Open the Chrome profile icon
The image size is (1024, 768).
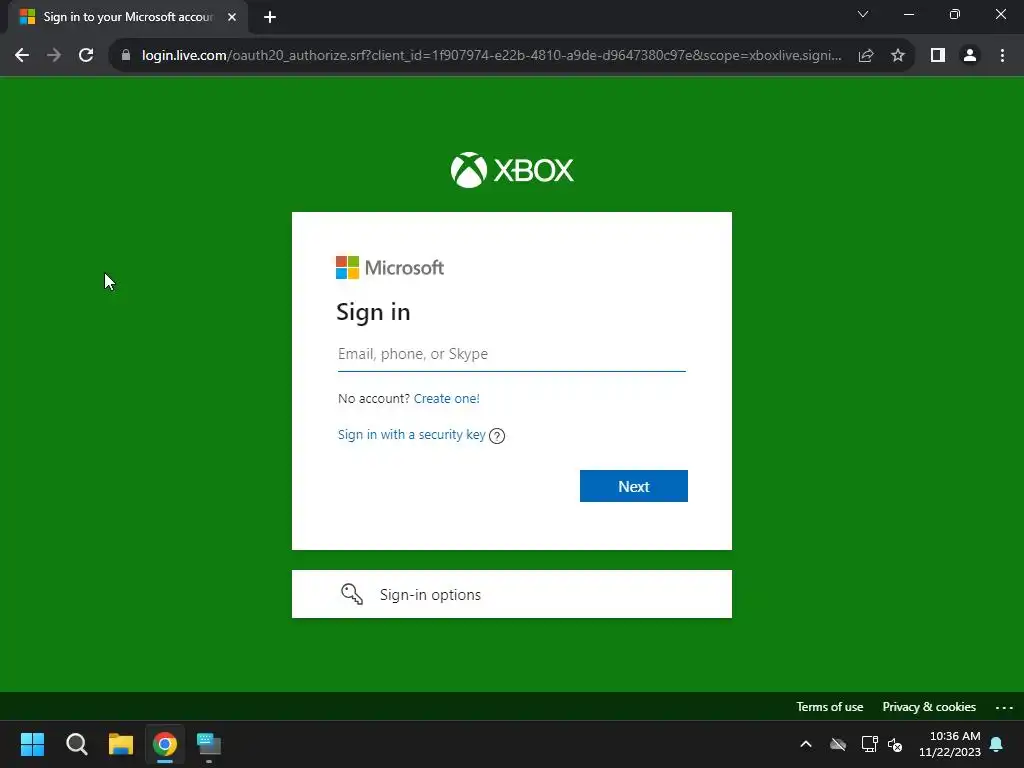point(970,56)
